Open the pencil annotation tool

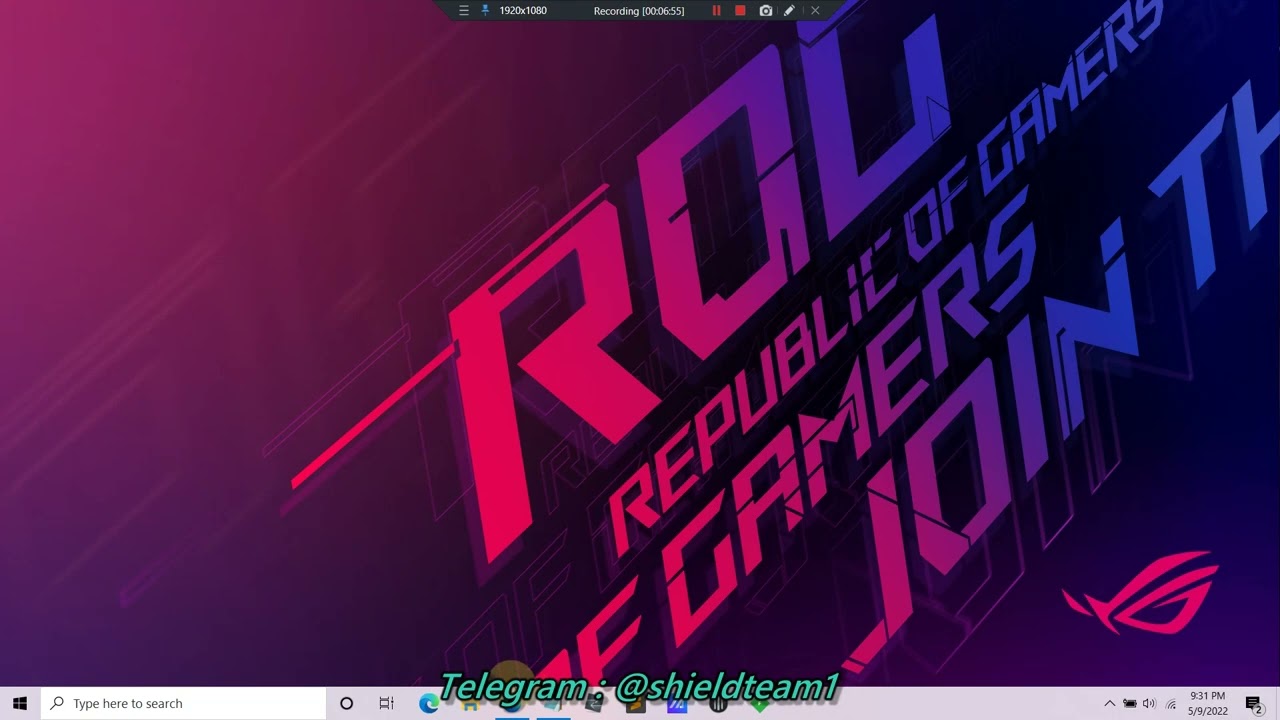pyautogui.click(x=789, y=11)
